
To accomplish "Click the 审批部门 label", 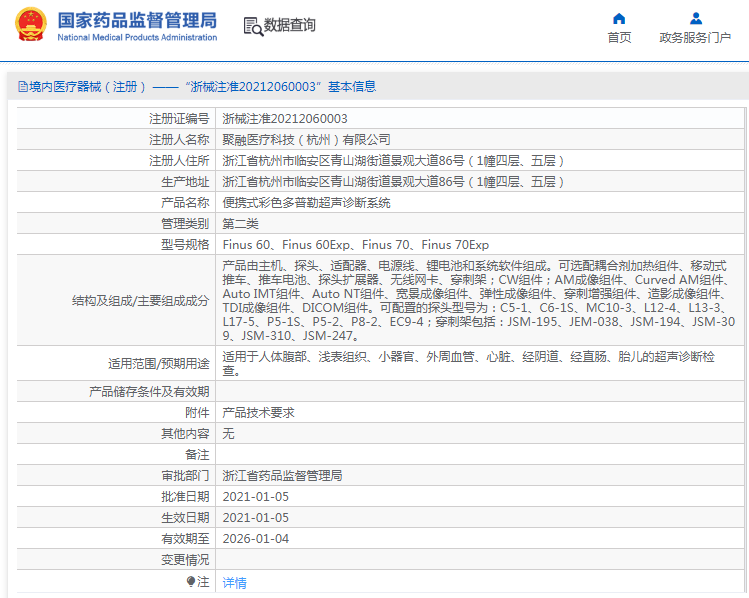I will point(185,476).
